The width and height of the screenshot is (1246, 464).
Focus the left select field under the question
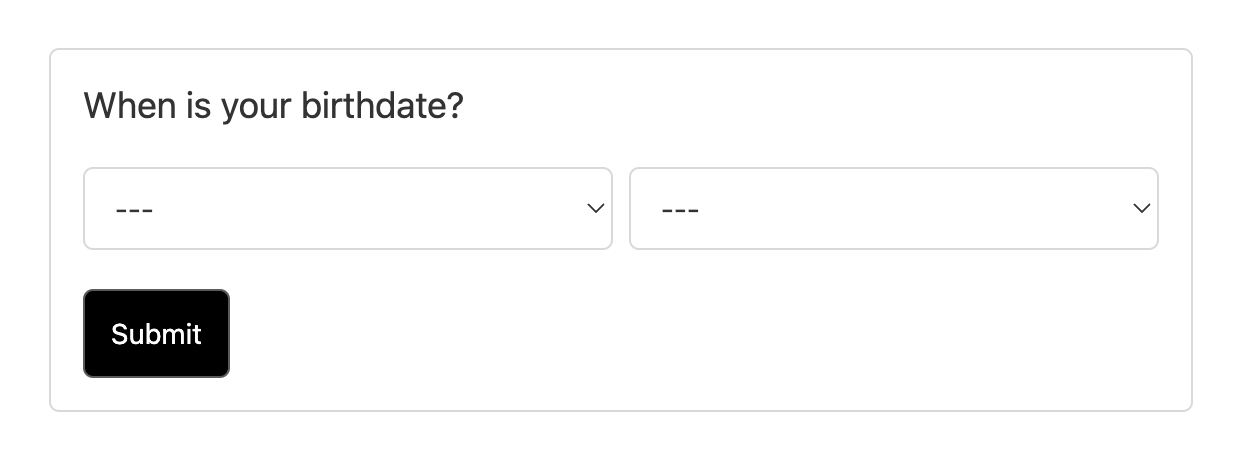point(348,208)
